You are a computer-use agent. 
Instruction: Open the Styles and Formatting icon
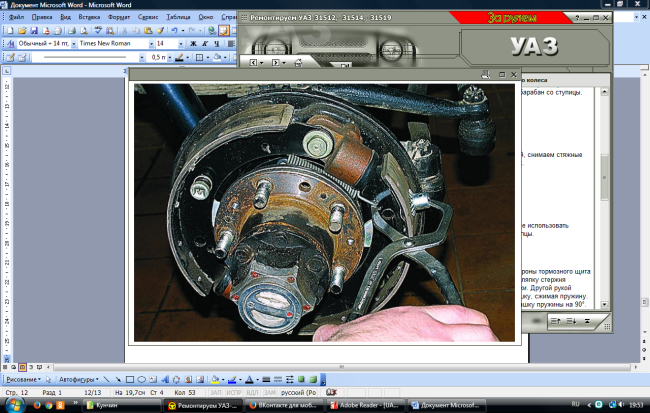(x=11, y=44)
